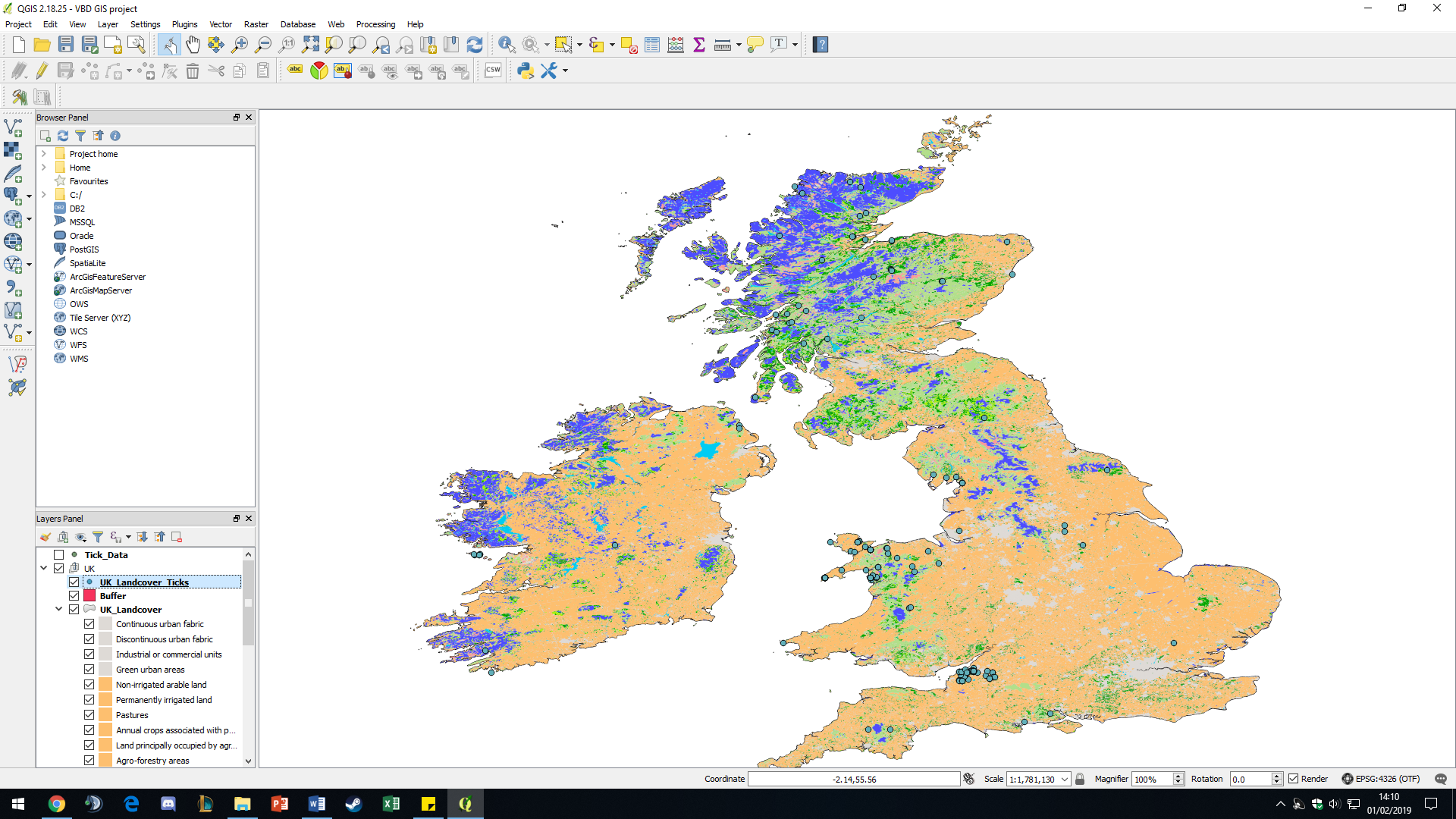Image resolution: width=1456 pixels, height=819 pixels.
Task: Click the Add WMS Layer globe icon
Action: coord(13,242)
